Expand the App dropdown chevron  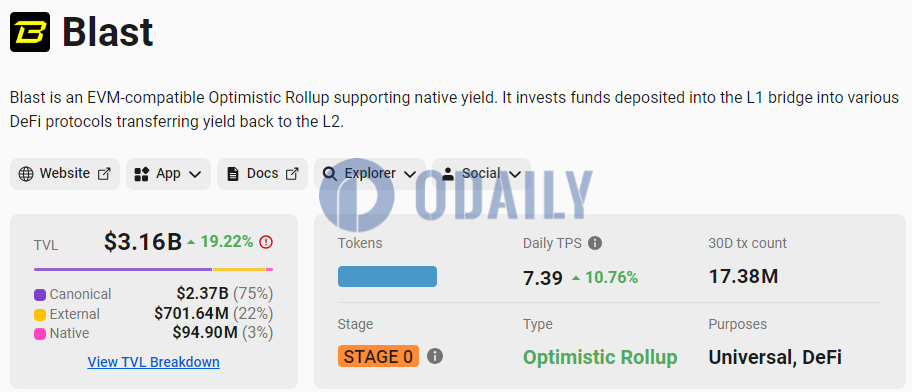[195, 174]
